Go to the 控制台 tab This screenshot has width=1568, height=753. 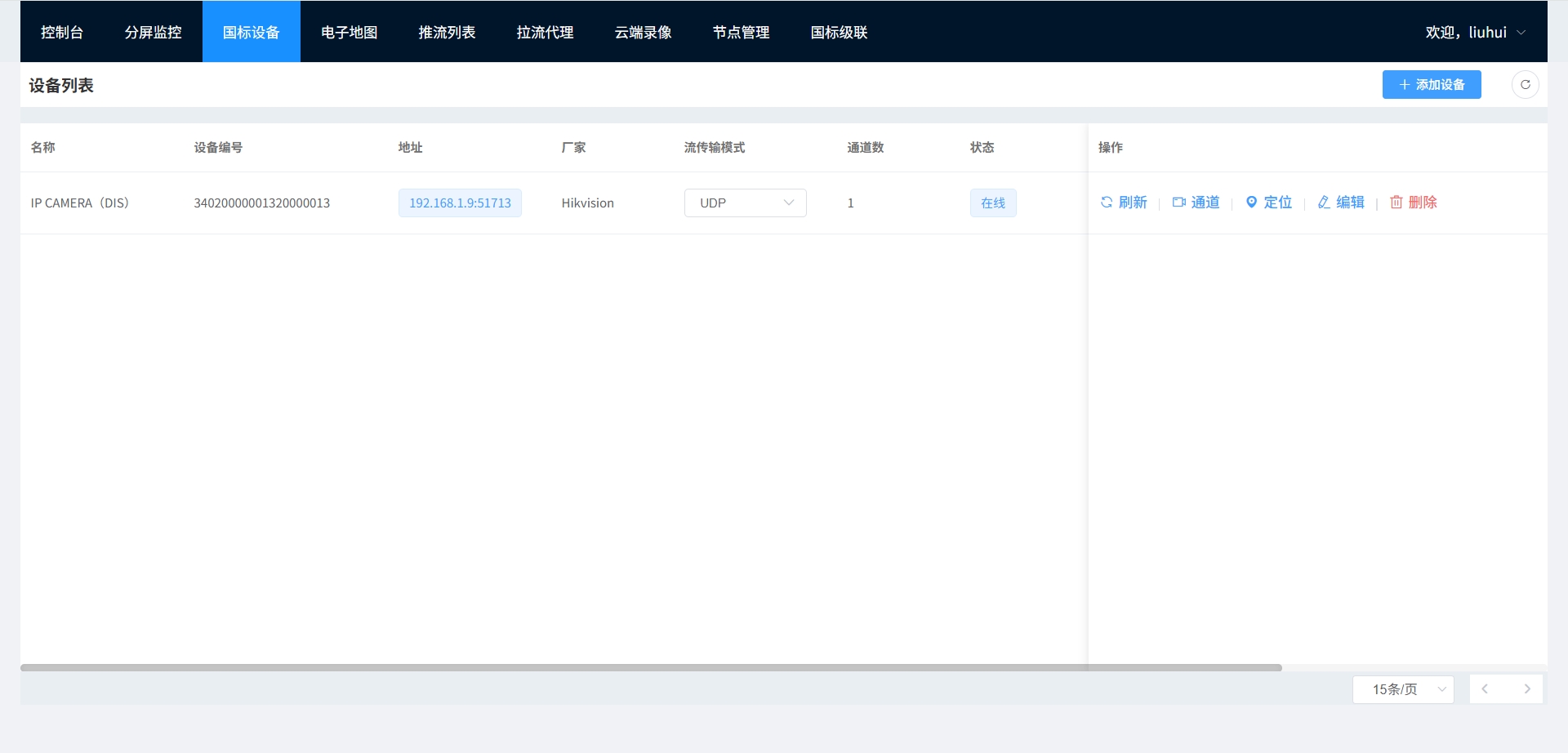click(x=62, y=33)
